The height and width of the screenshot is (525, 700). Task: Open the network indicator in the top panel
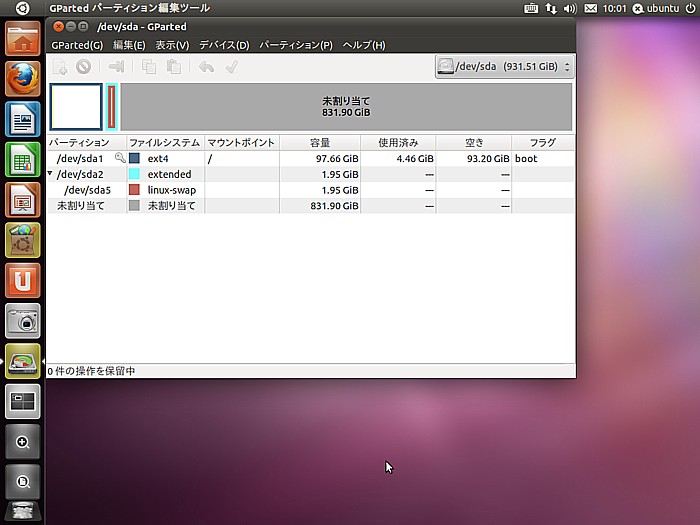coord(551,8)
